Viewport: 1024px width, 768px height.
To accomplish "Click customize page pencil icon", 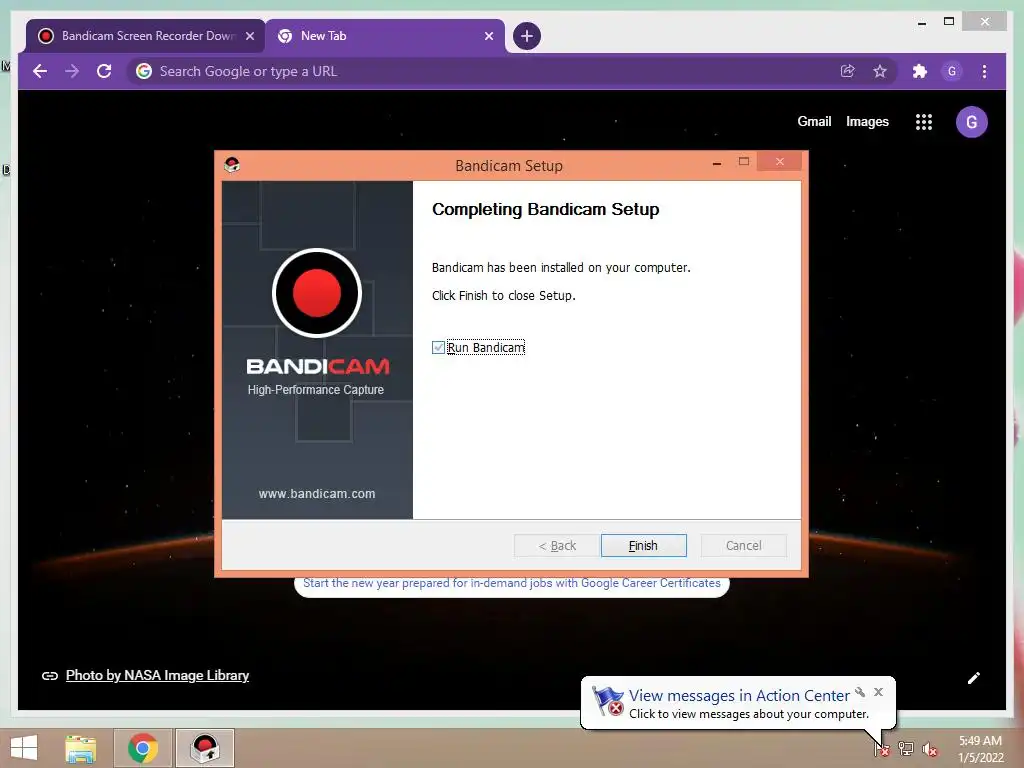I will (x=973, y=678).
